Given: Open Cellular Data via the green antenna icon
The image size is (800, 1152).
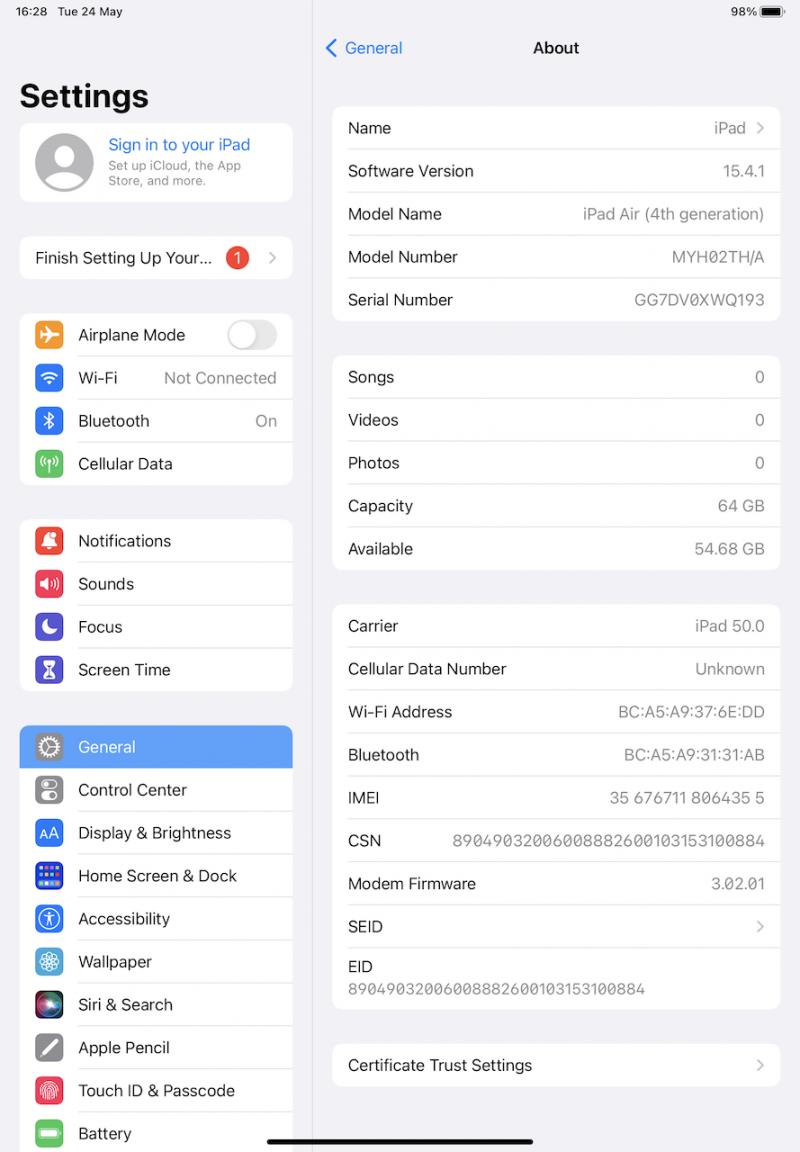Looking at the screenshot, I should (x=49, y=464).
